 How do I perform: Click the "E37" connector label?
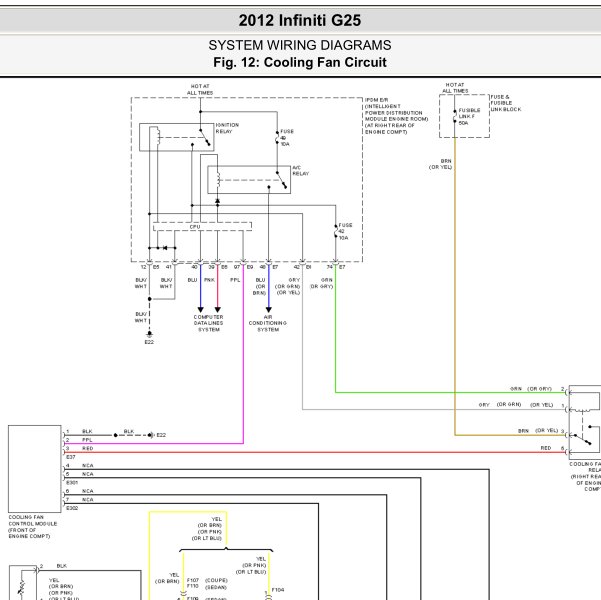[x=71, y=457]
